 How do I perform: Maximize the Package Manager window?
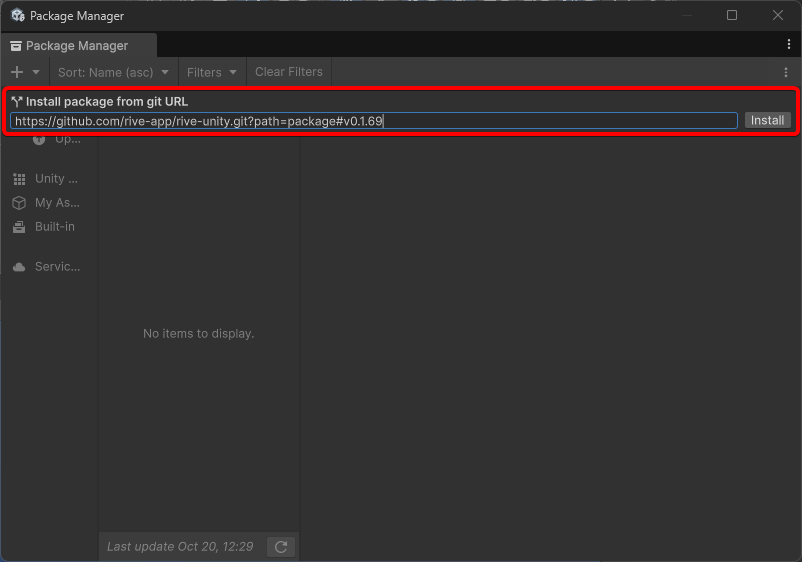pos(732,15)
